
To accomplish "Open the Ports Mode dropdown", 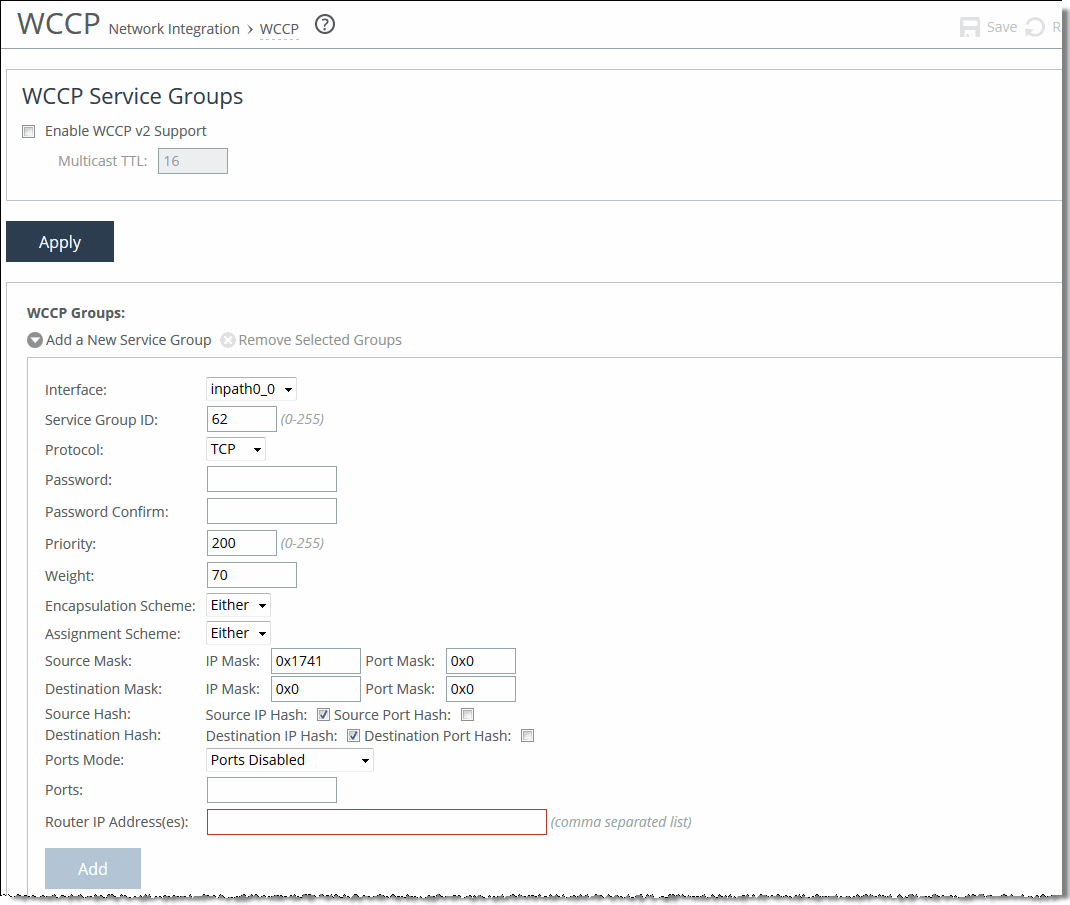I will click(x=289, y=760).
